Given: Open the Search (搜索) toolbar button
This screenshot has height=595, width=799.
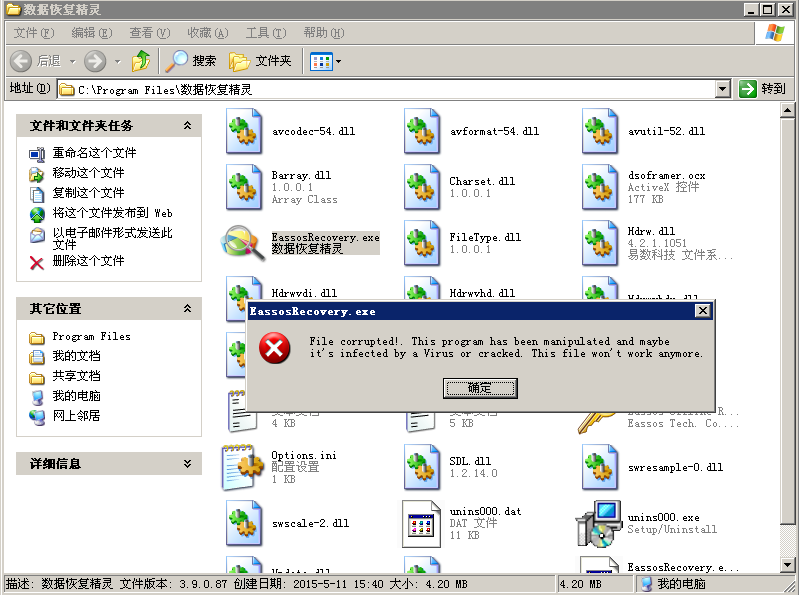Looking at the screenshot, I should coord(191,61).
